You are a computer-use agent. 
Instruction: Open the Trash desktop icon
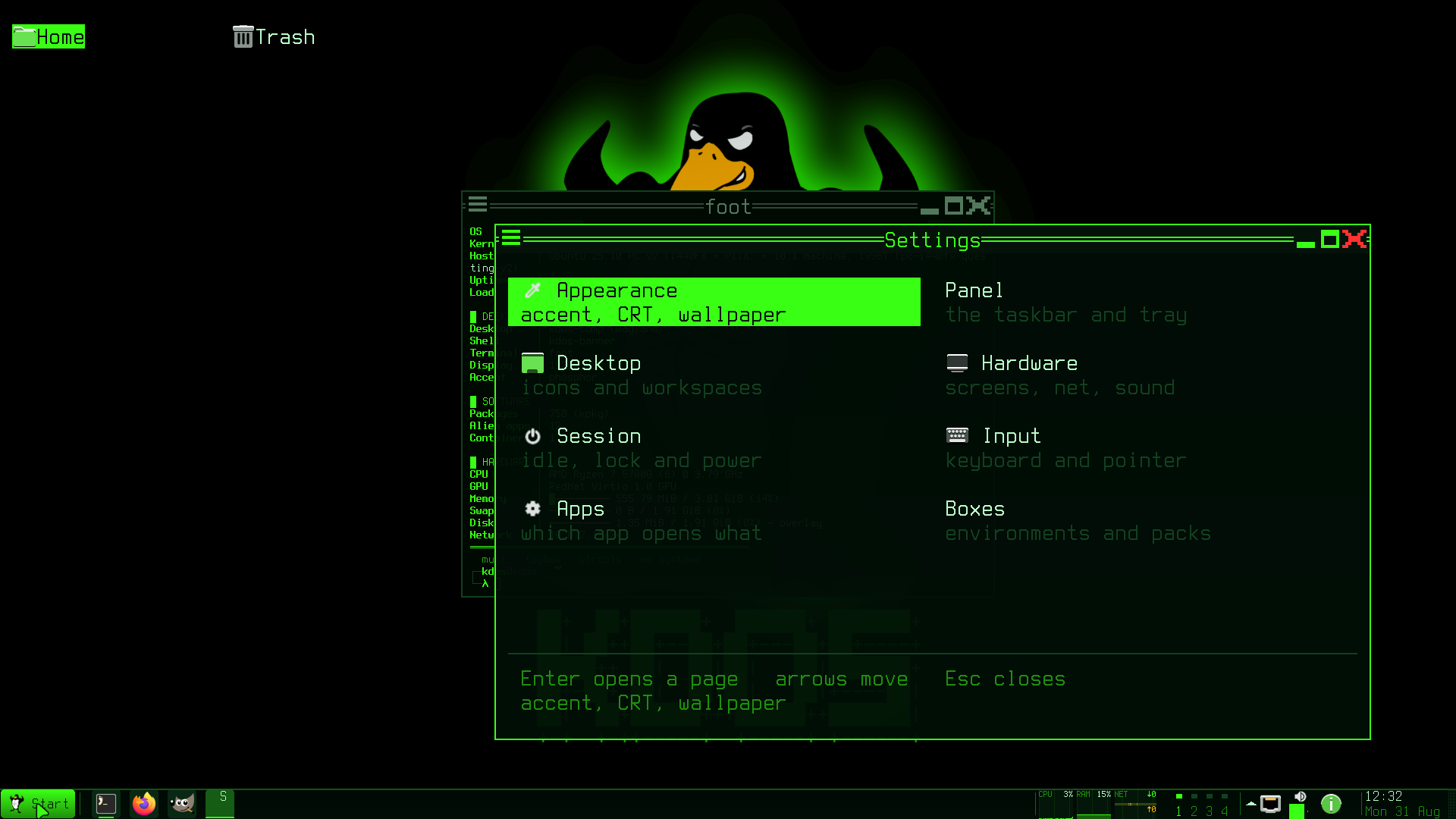click(274, 36)
